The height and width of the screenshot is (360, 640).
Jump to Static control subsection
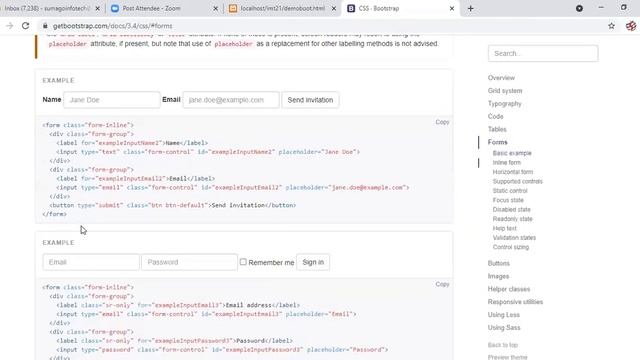point(510,191)
